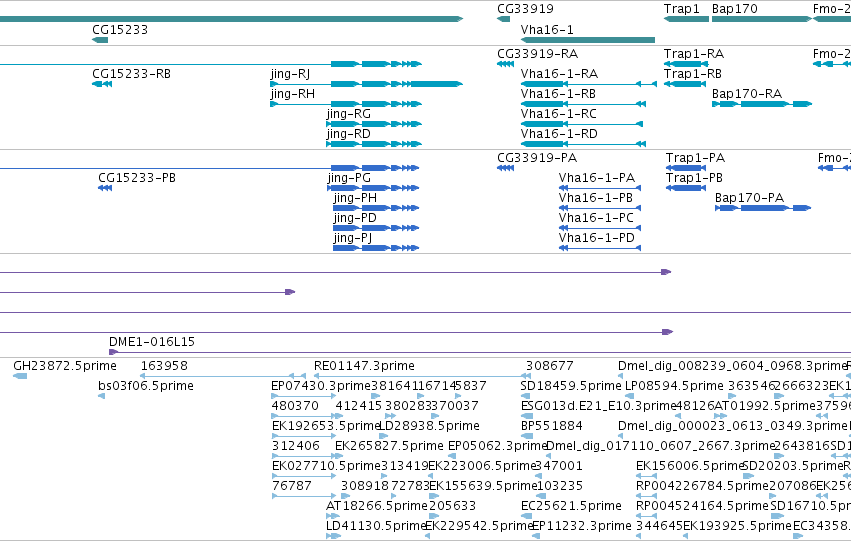The image size is (851, 541).
Task: Select the DME1-016L15 clone label
Action: click(152, 342)
